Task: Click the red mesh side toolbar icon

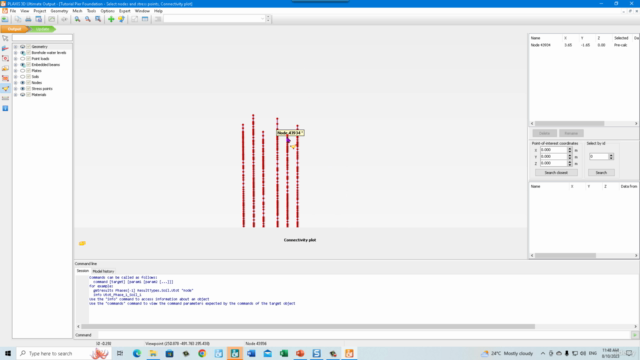Action: 5,78
